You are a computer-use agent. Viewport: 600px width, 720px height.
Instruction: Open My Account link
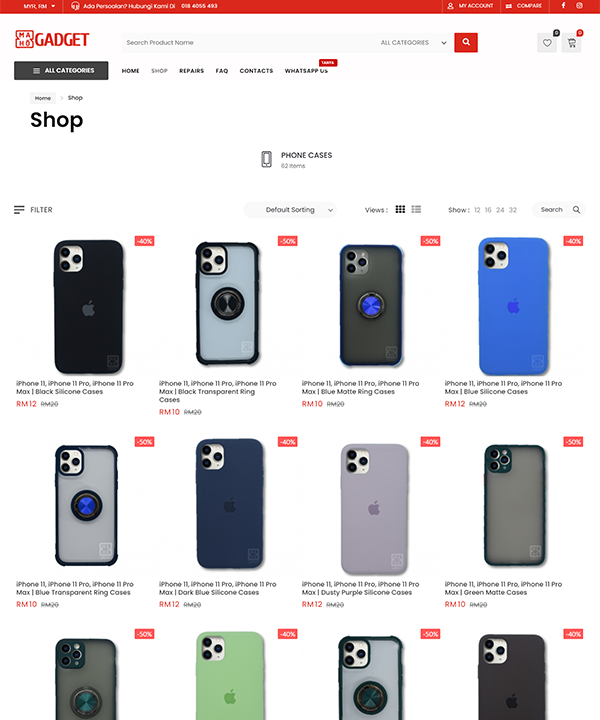click(471, 6)
